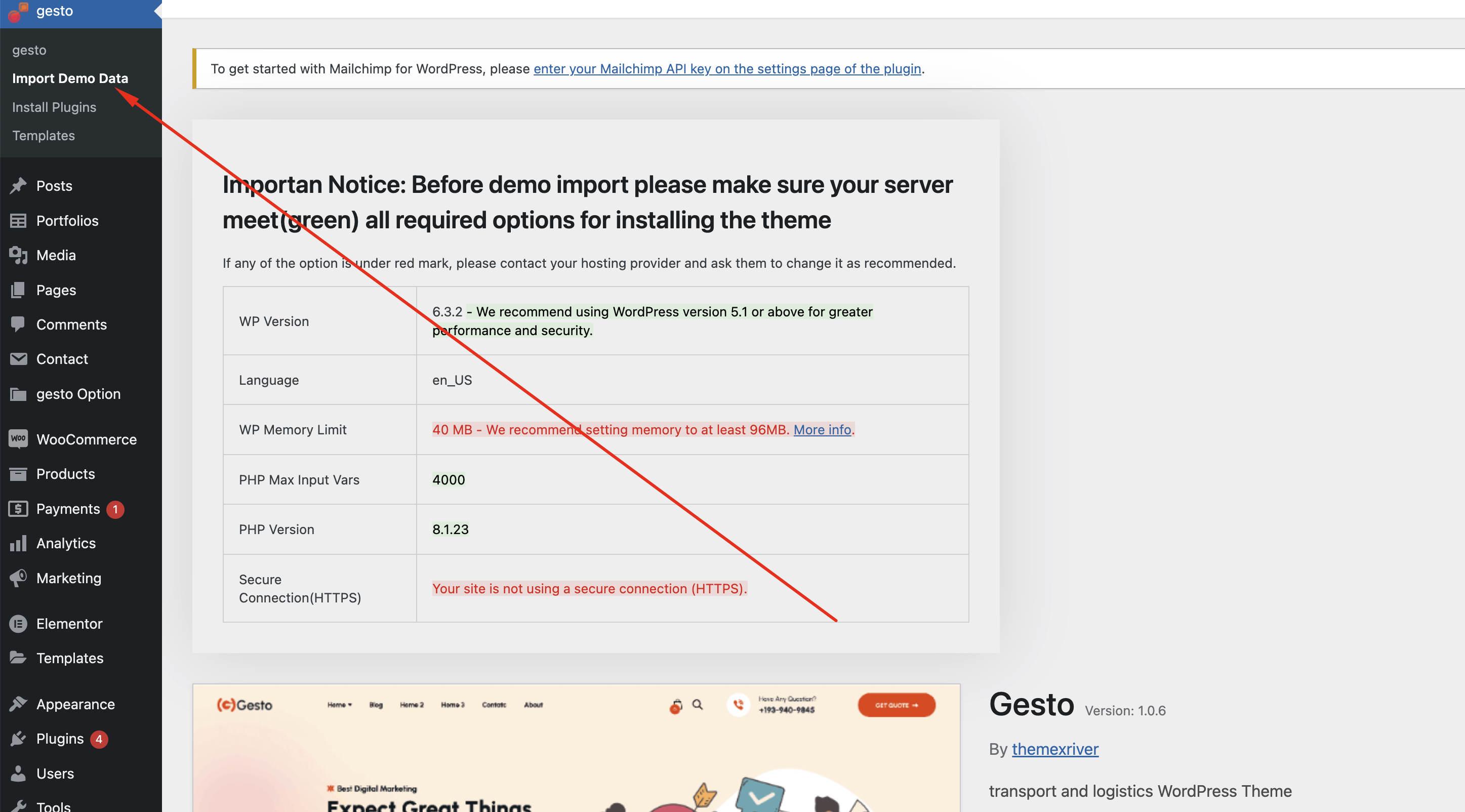Viewport: 1465px width, 812px height.
Task: Open the gesto Templates submenu item
Action: point(43,135)
